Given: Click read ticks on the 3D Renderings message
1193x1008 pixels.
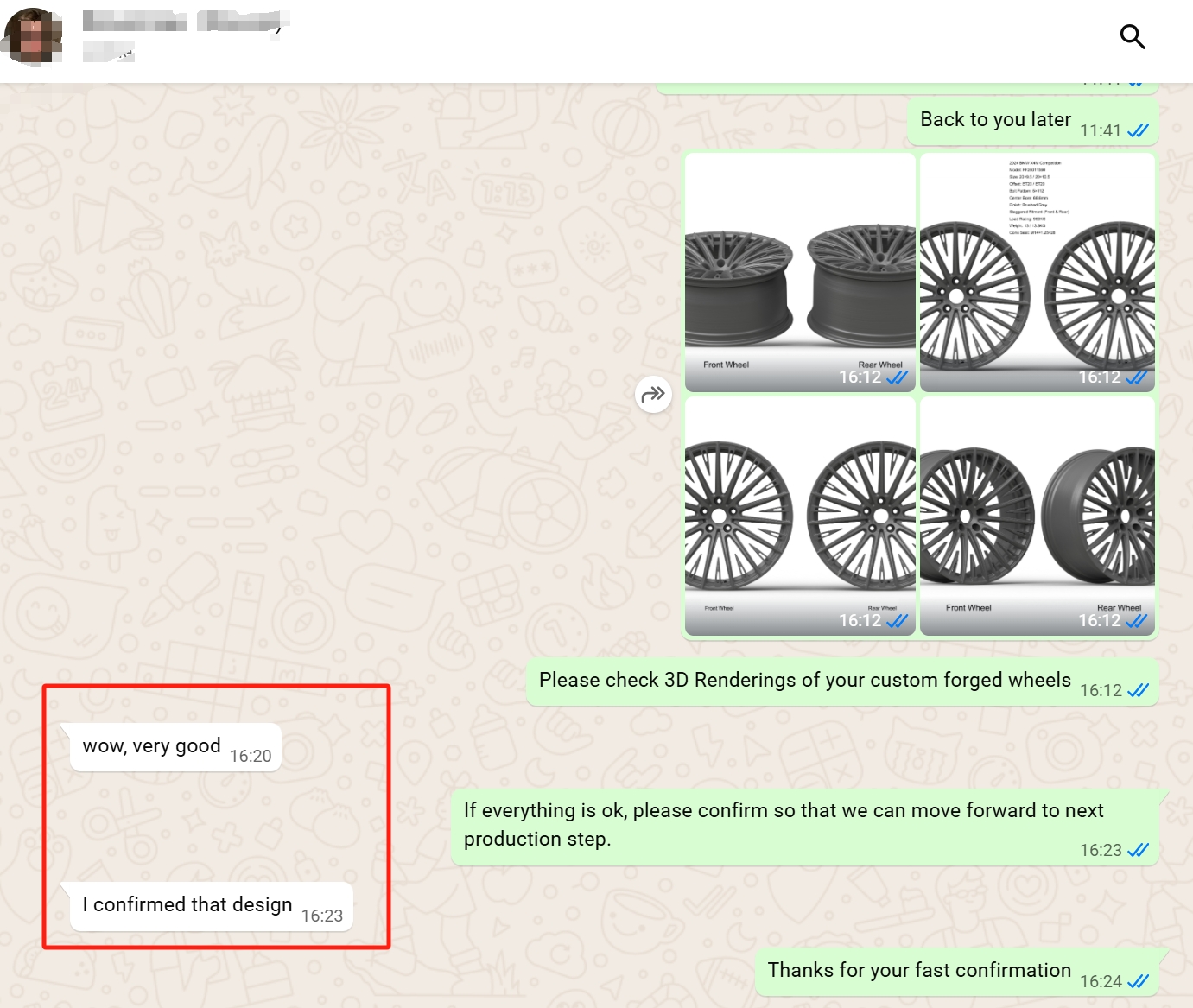Looking at the screenshot, I should pos(1139,690).
